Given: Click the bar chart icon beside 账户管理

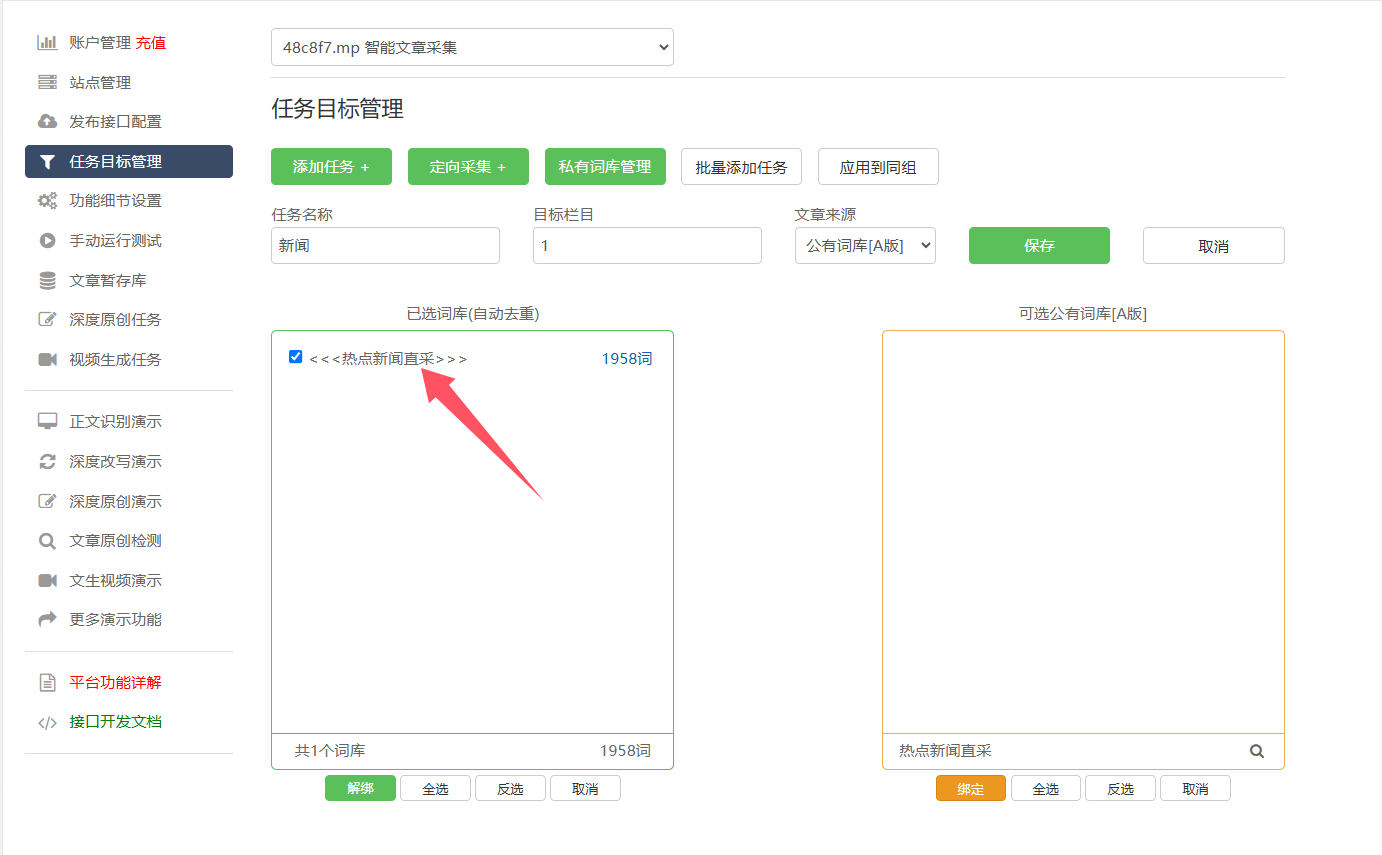Looking at the screenshot, I should coord(47,43).
